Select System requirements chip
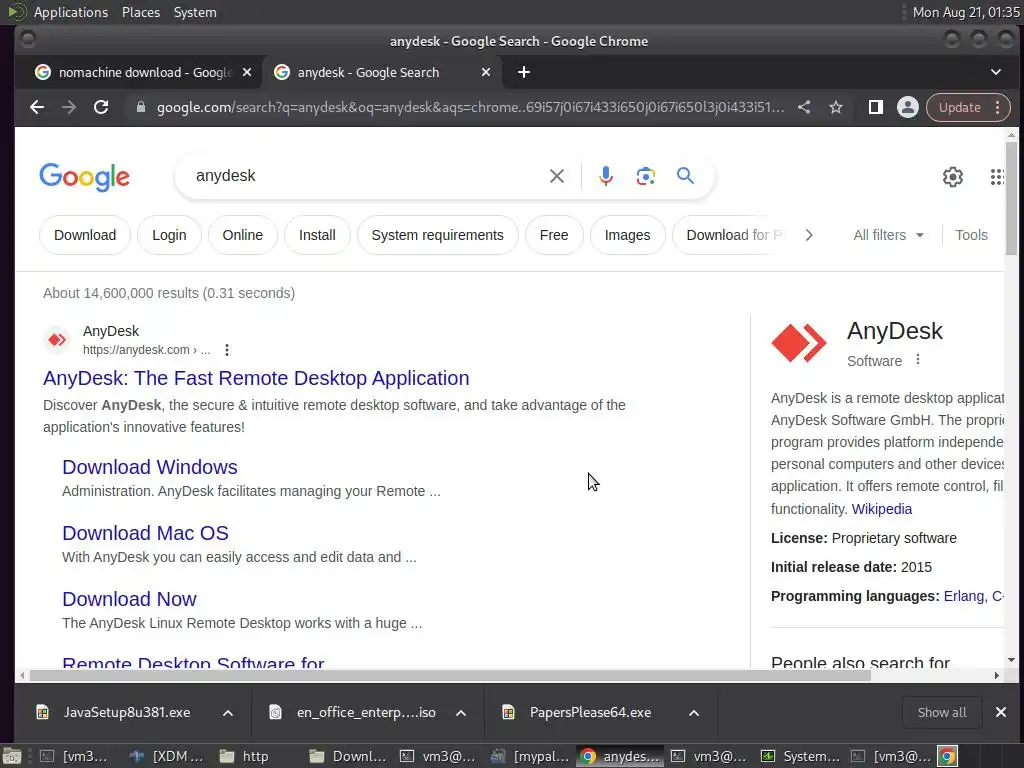Image resolution: width=1024 pixels, height=768 pixels. point(438,235)
